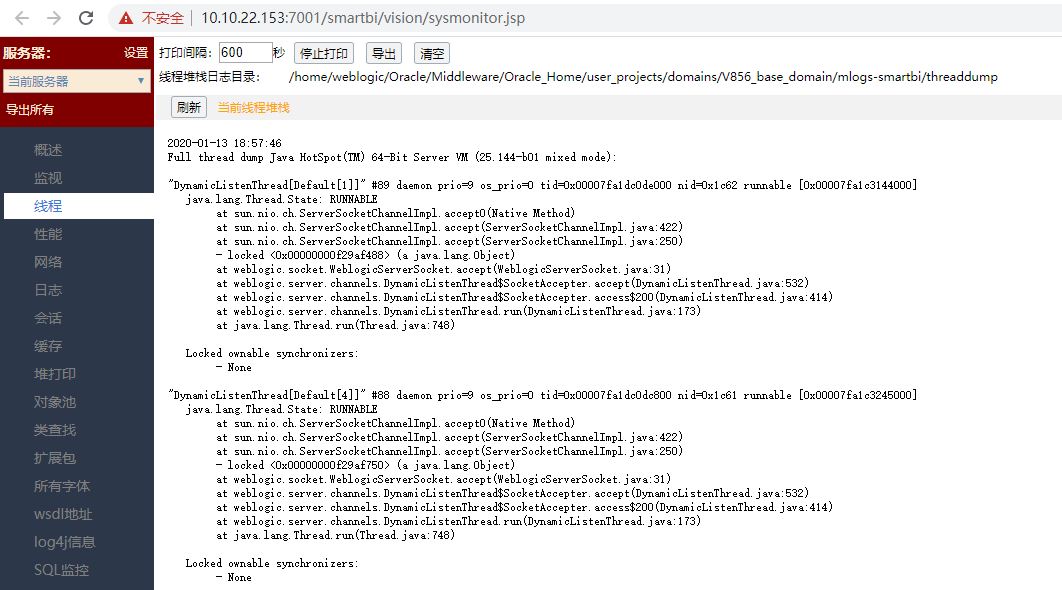Click the 刷新 refresh button

point(189,107)
